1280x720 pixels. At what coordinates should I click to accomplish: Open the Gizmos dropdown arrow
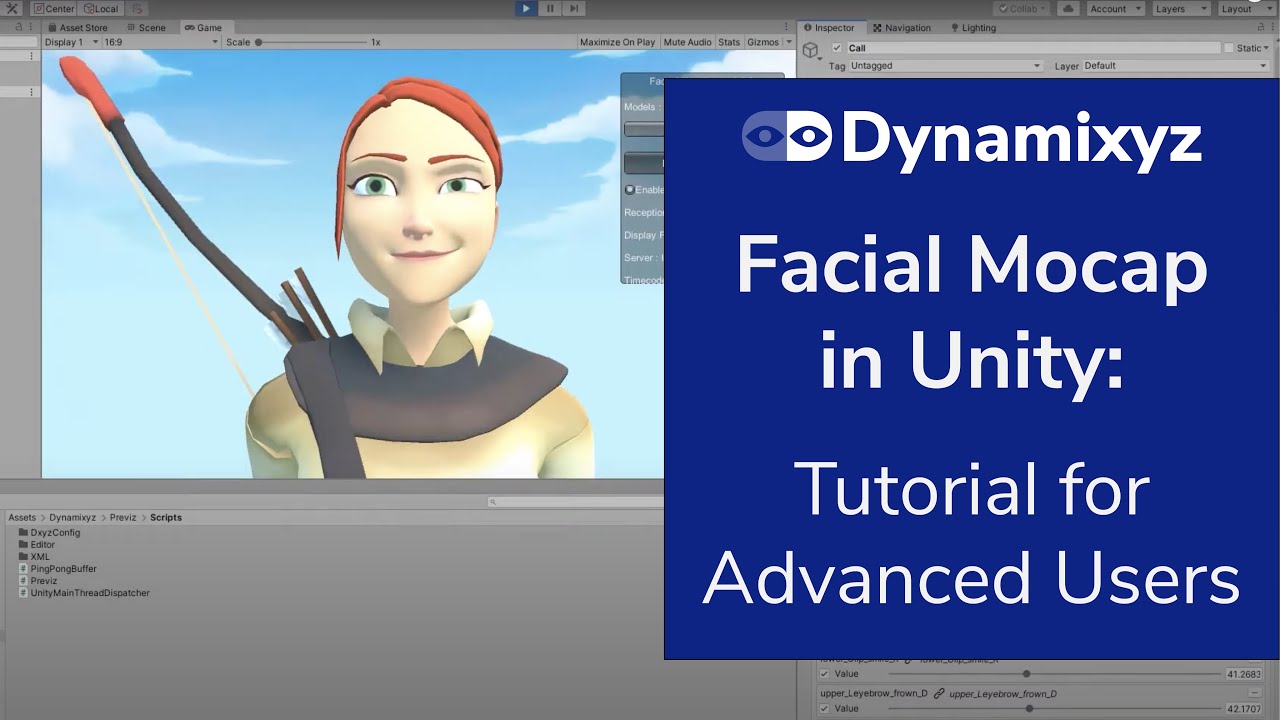coord(788,42)
